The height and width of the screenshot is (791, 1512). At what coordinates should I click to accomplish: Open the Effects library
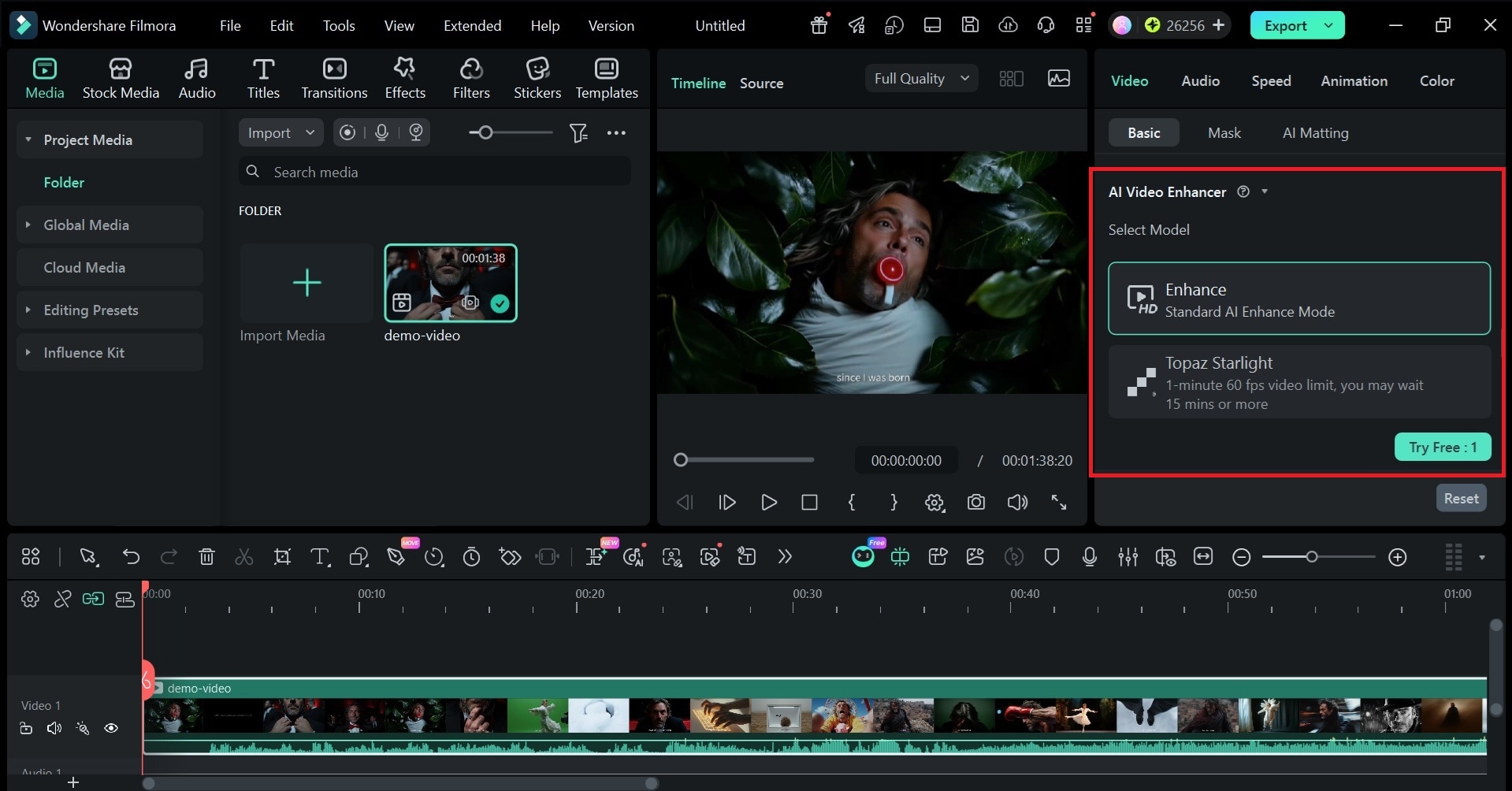tap(404, 76)
